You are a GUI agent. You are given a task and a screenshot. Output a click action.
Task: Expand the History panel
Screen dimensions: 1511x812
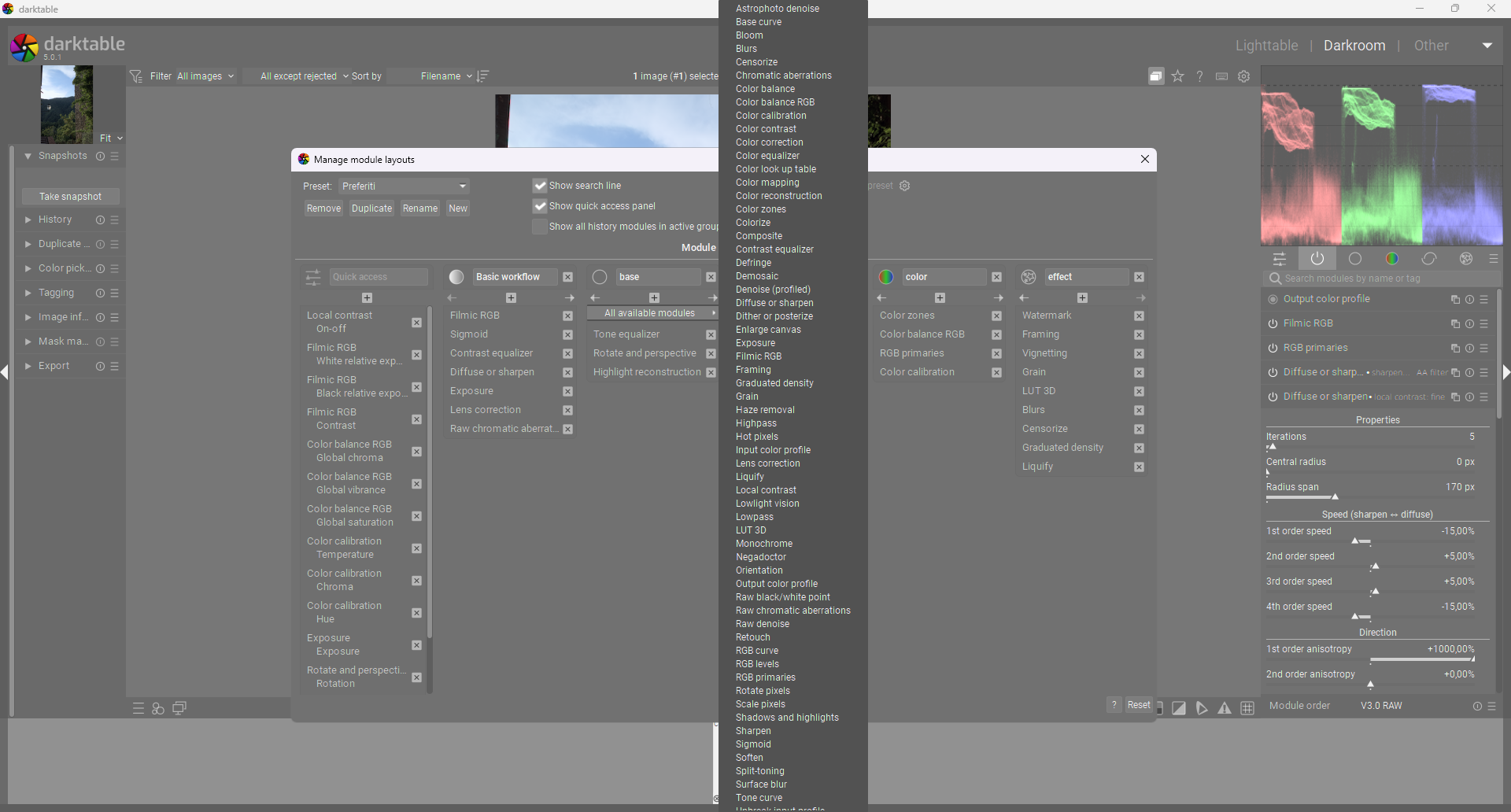pos(28,220)
